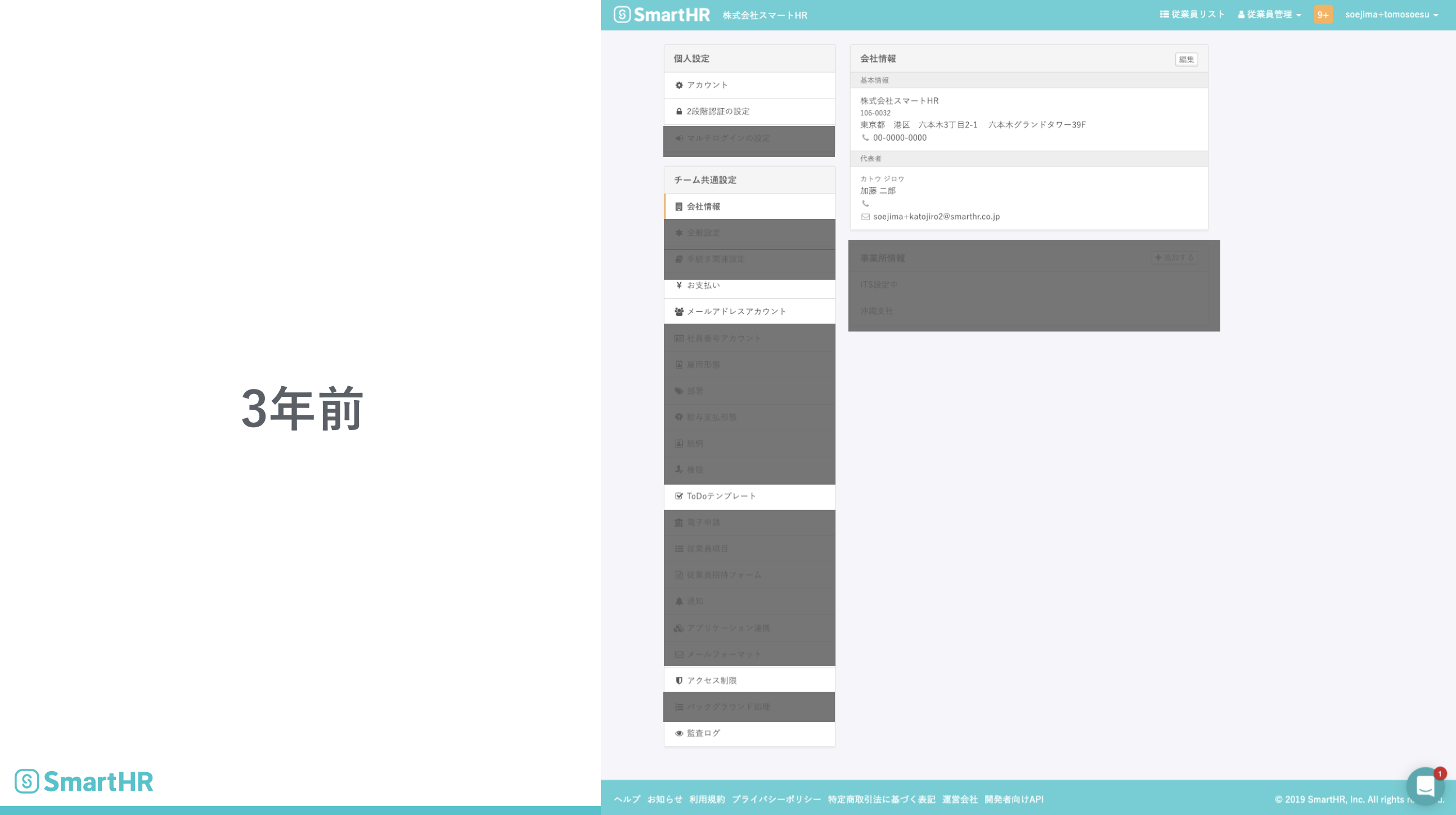
Task: Select 会社情報 in the settings sidebar
Action: coord(703,207)
